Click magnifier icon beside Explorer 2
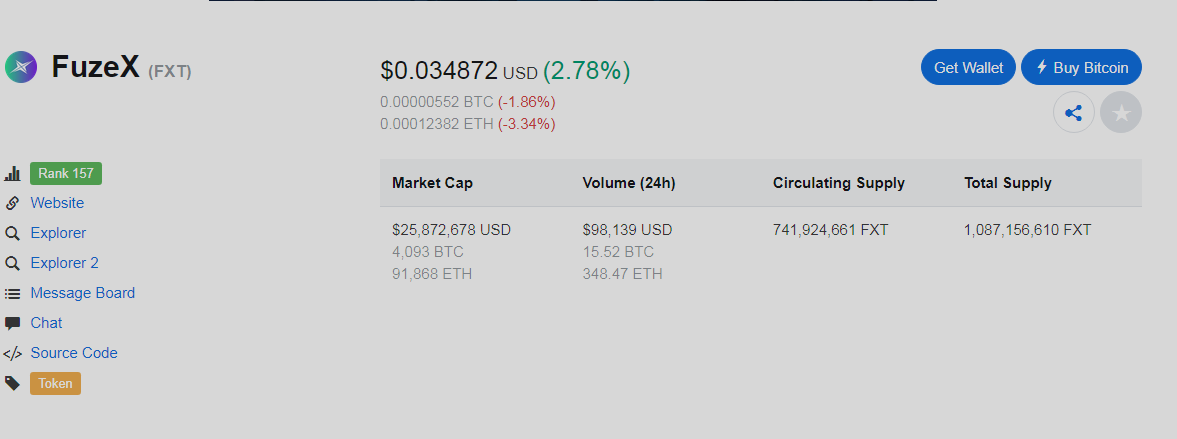This screenshot has height=439, width=1177. point(13,263)
